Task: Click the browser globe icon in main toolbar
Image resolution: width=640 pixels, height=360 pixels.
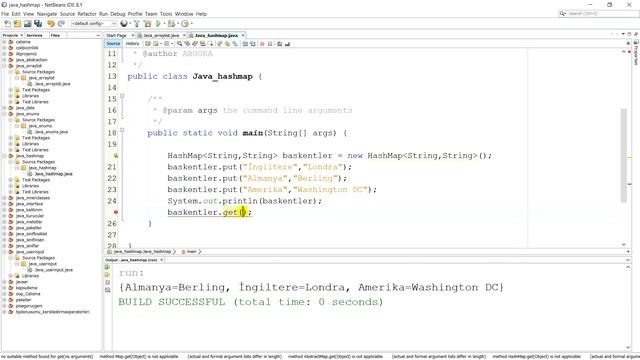Action: click(x=124, y=24)
